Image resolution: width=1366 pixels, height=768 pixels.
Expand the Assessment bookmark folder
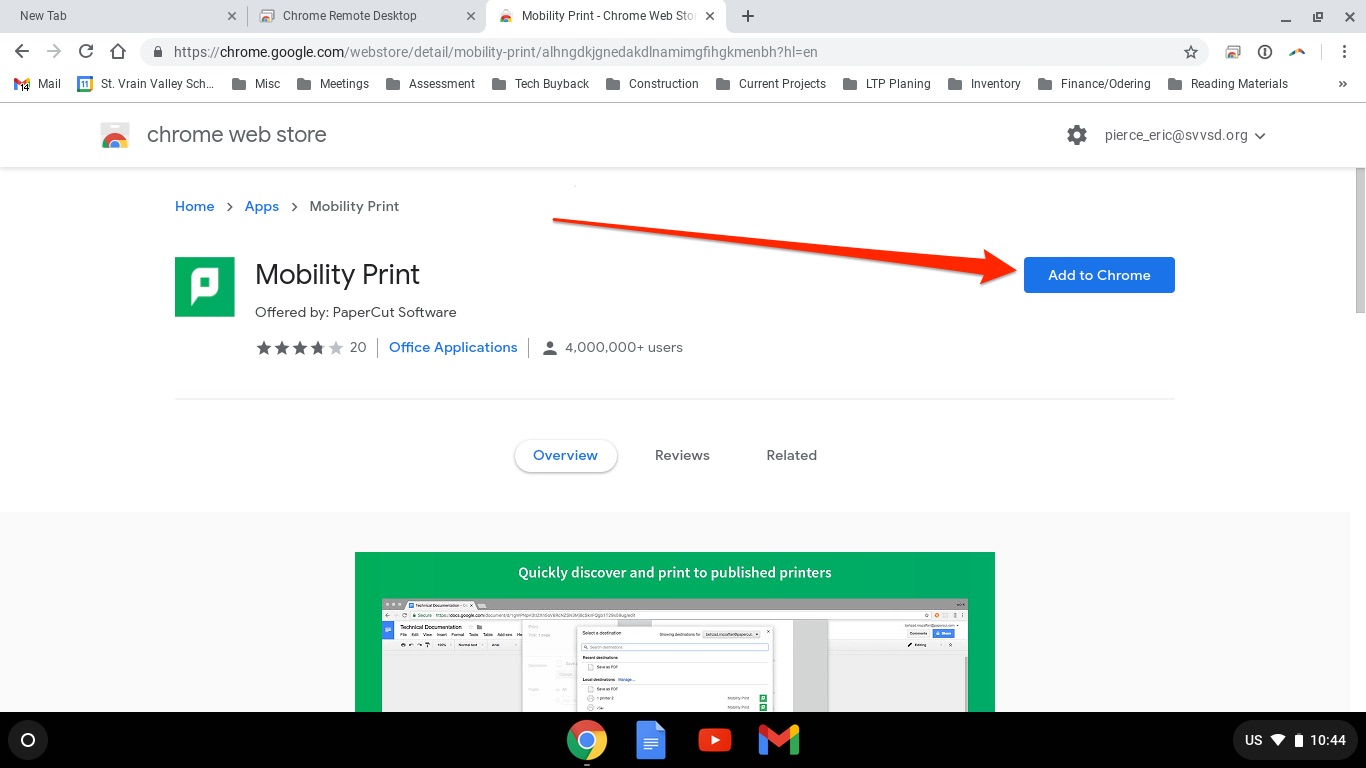[431, 84]
